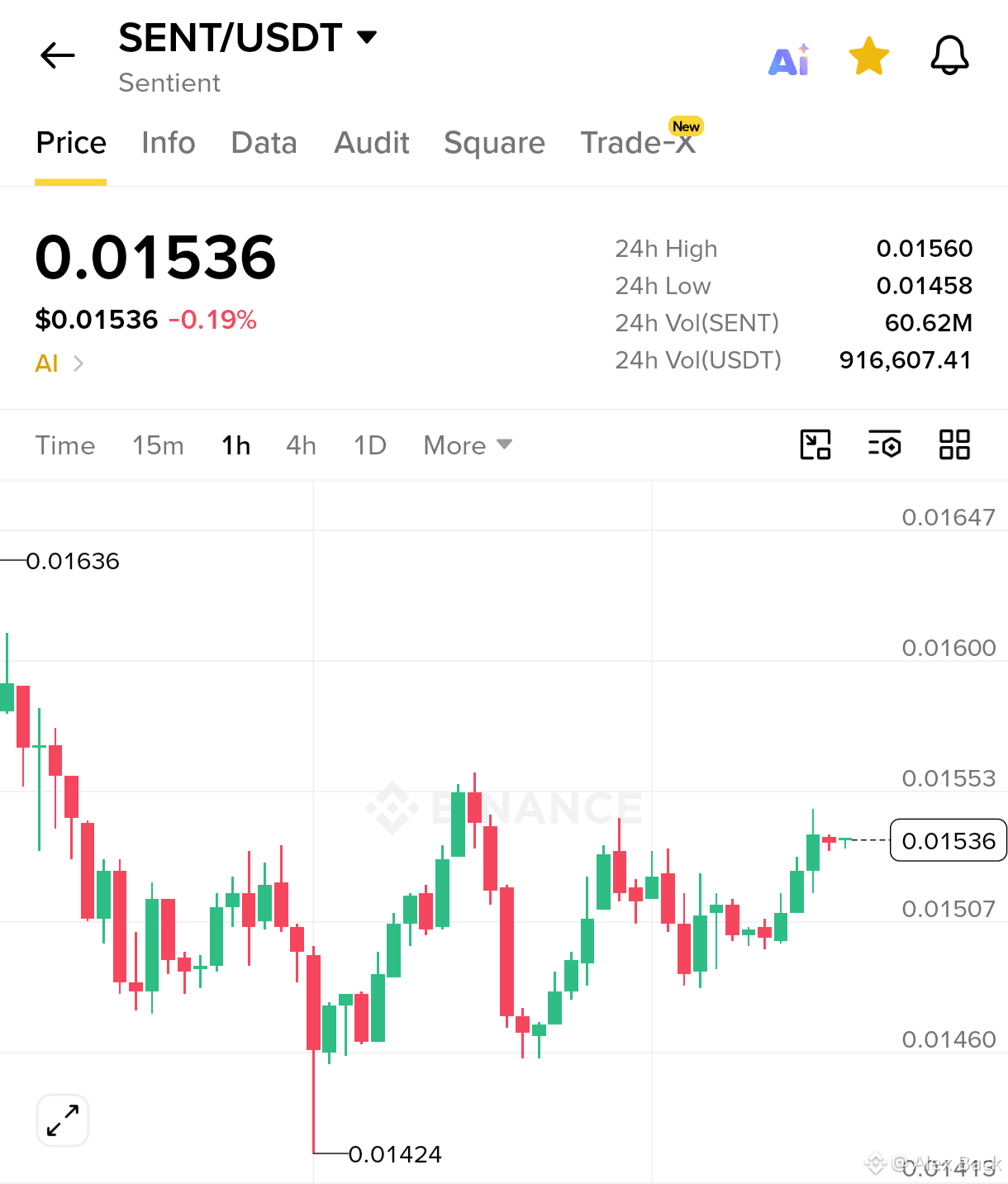
Task: Switch to the Data tab
Action: coord(264,143)
